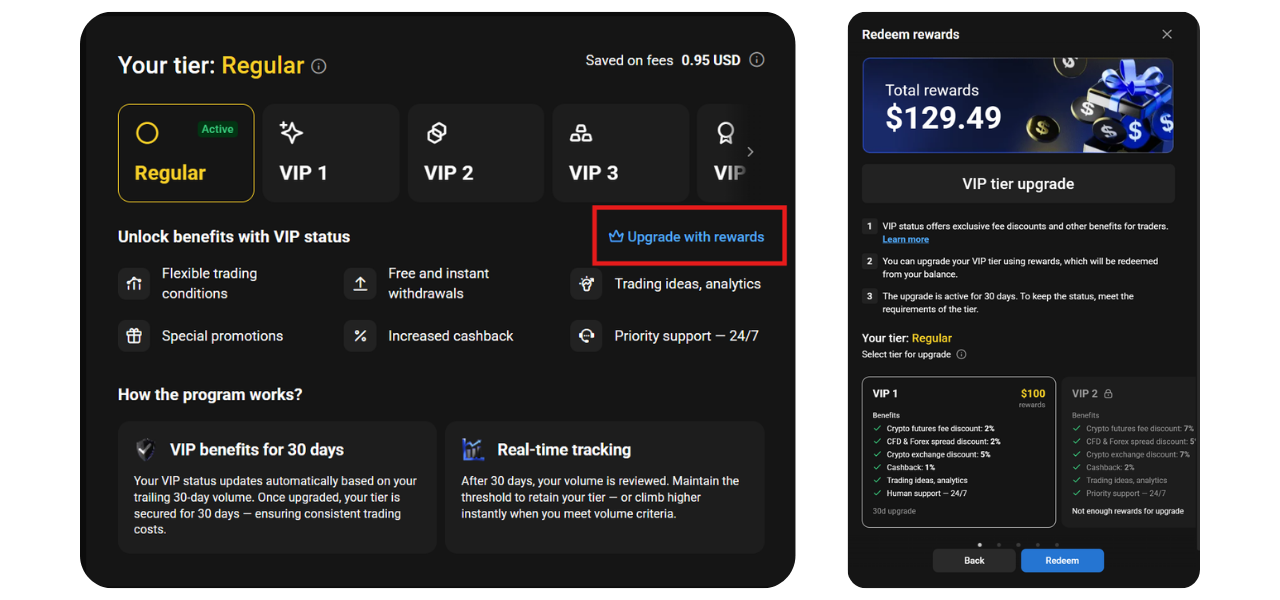Select the VIP 3 tier card

pos(621,153)
